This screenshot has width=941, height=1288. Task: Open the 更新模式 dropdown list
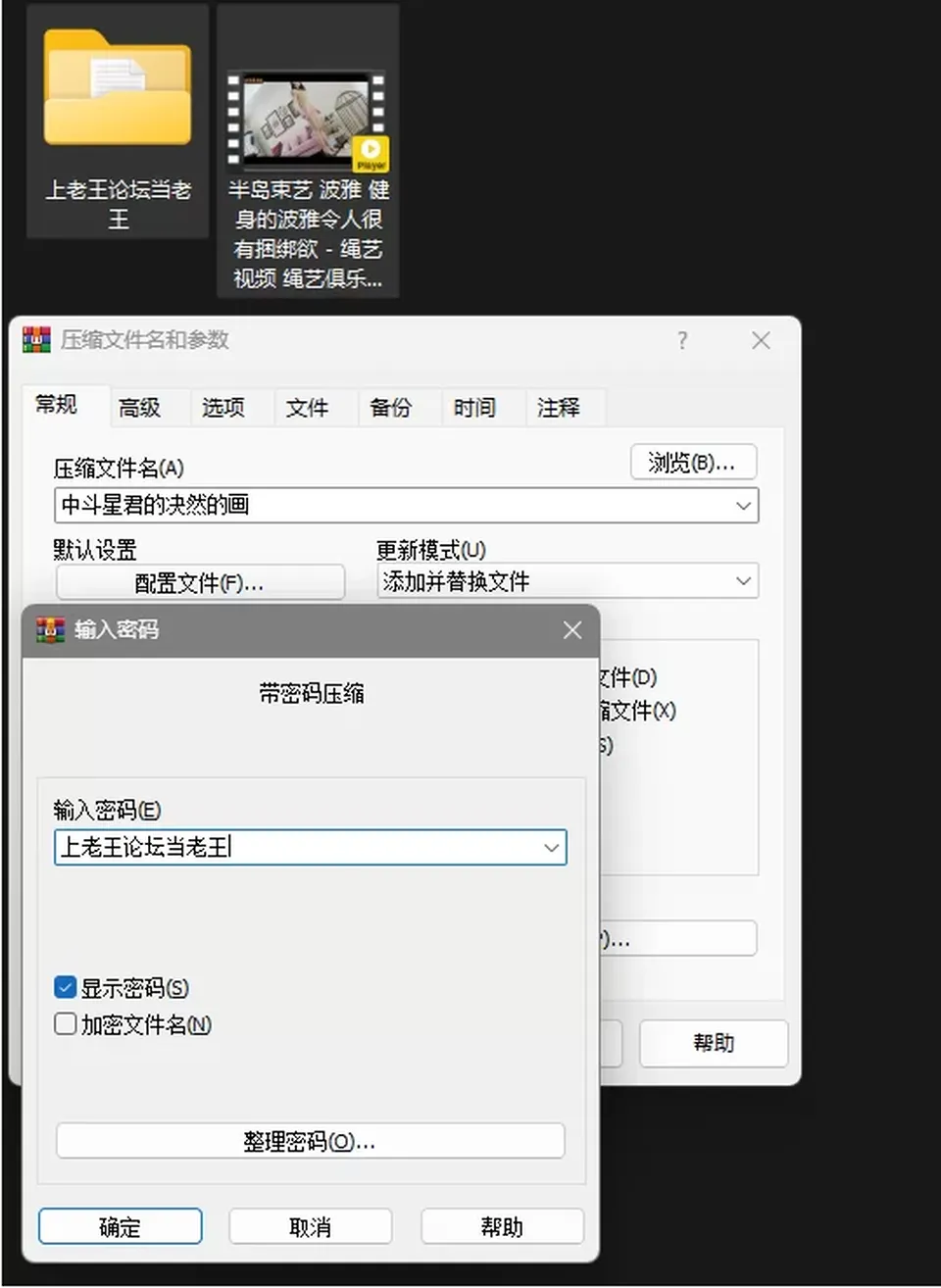(569, 581)
